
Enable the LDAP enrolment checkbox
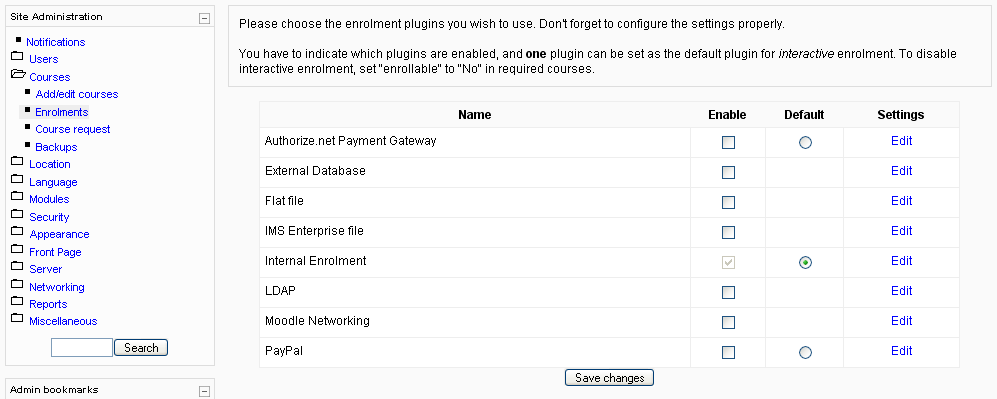pyautogui.click(x=728, y=292)
